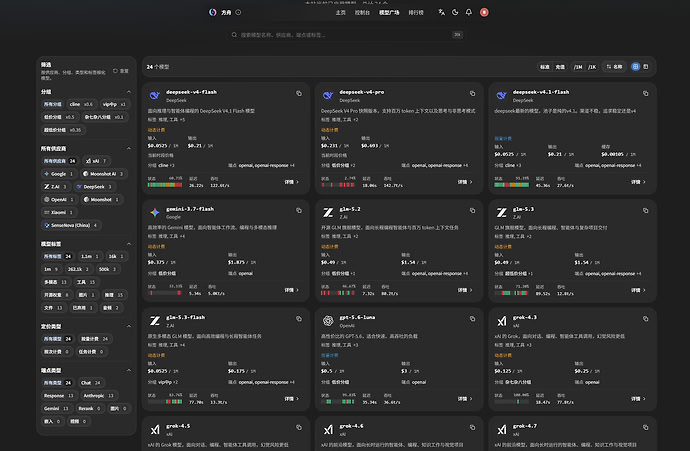Click Gemini star logo on gemini-3.7-flash card
690x451 pixels.
[x=154, y=213]
